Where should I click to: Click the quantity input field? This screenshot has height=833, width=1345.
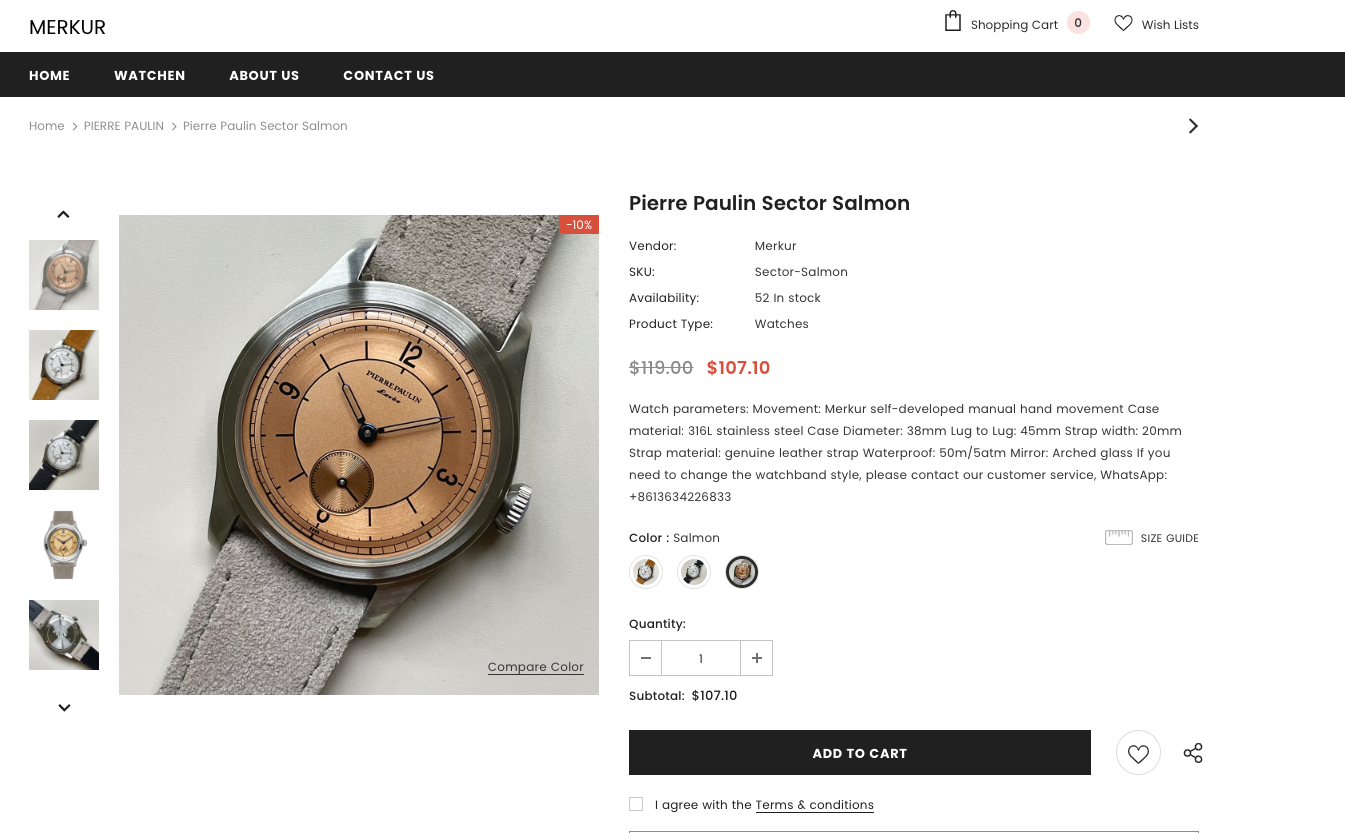pyautogui.click(x=701, y=658)
